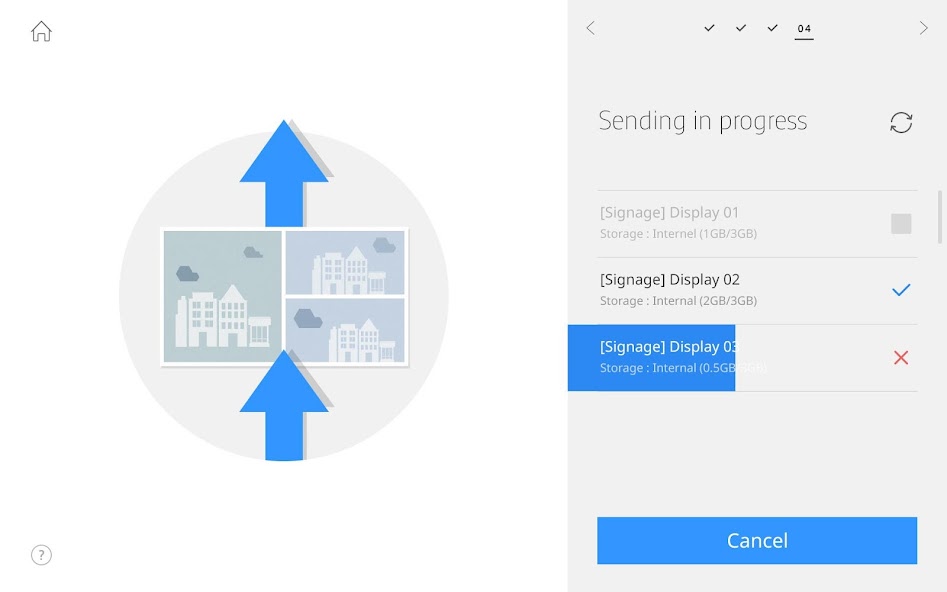Toggle the blue checkmark for Display 02
947x592 pixels.
point(901,290)
